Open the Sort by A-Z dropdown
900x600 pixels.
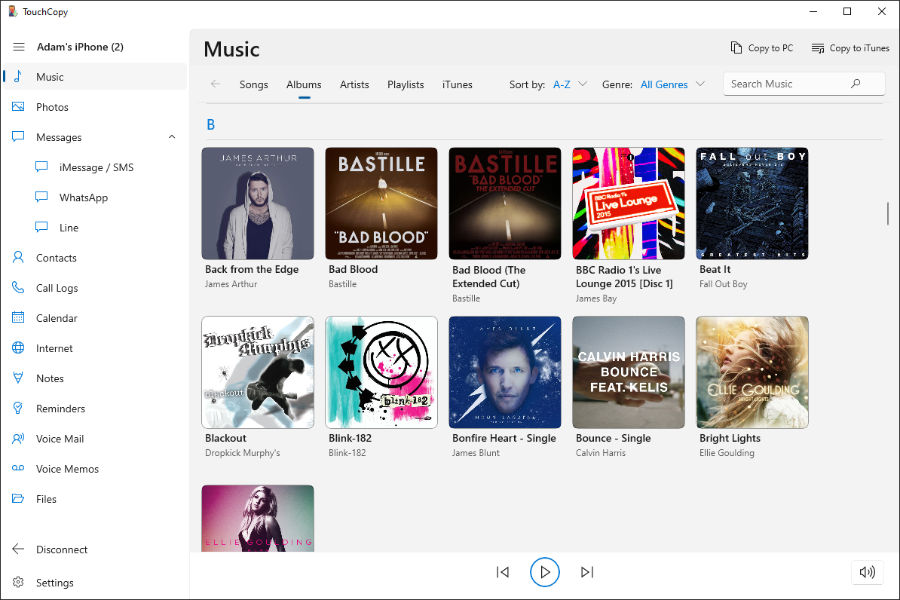click(x=570, y=85)
